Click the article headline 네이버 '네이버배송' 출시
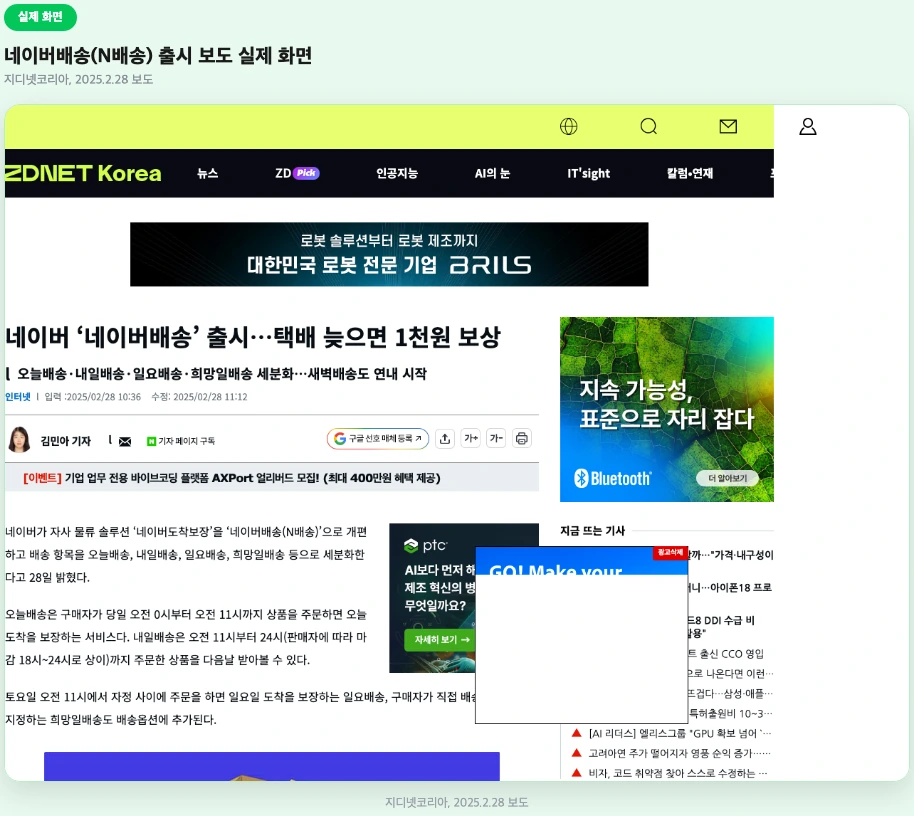Screen dimensions: 914x816 (x=252, y=337)
